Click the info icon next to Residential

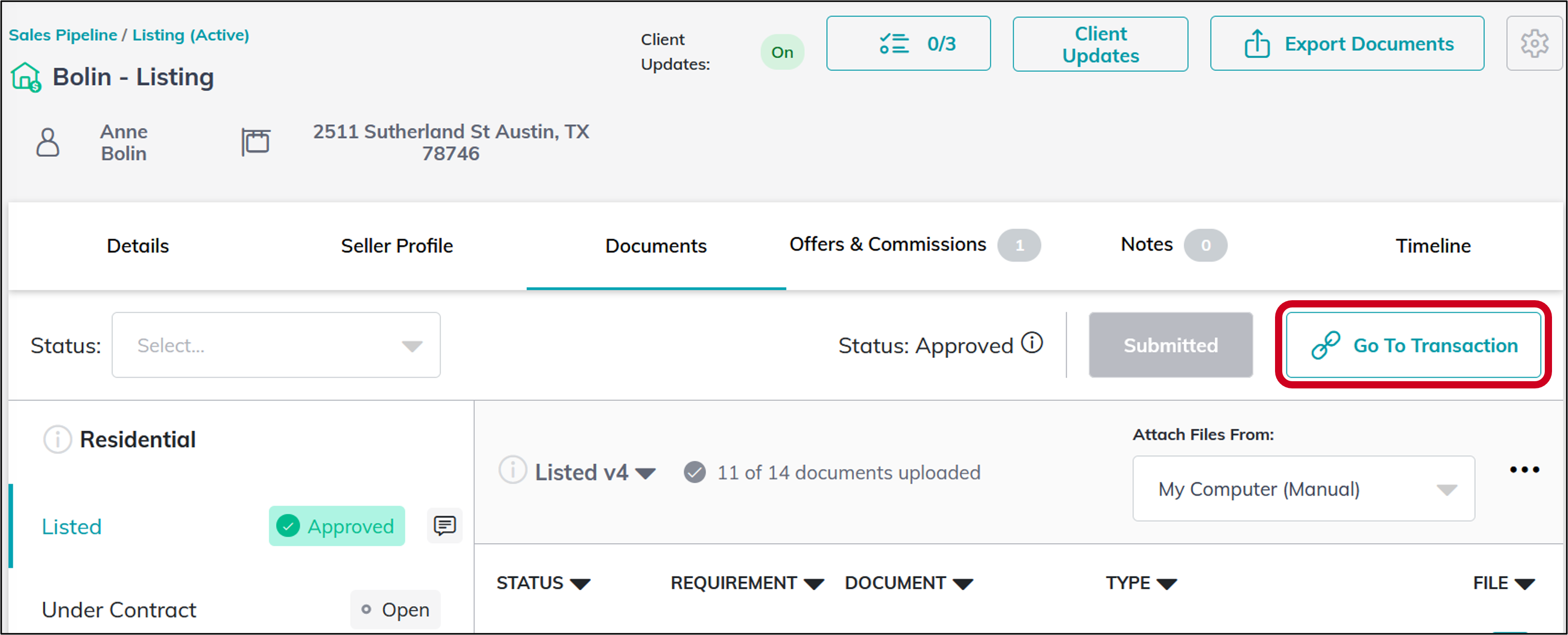57,439
